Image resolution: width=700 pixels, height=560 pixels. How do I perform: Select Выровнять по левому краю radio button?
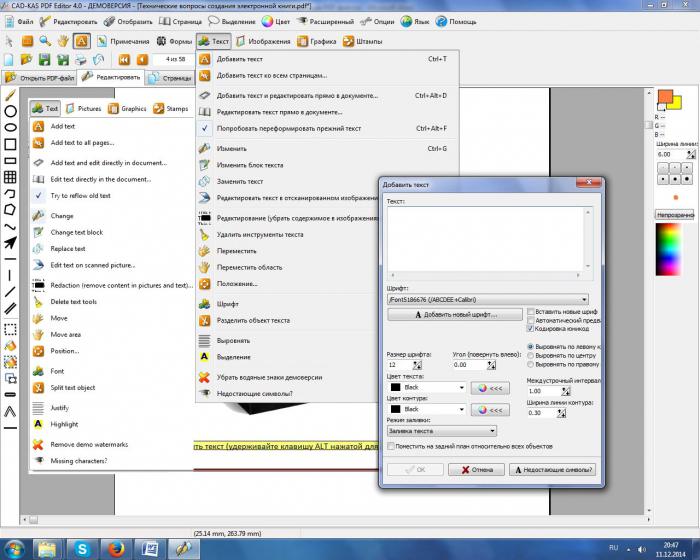point(530,347)
